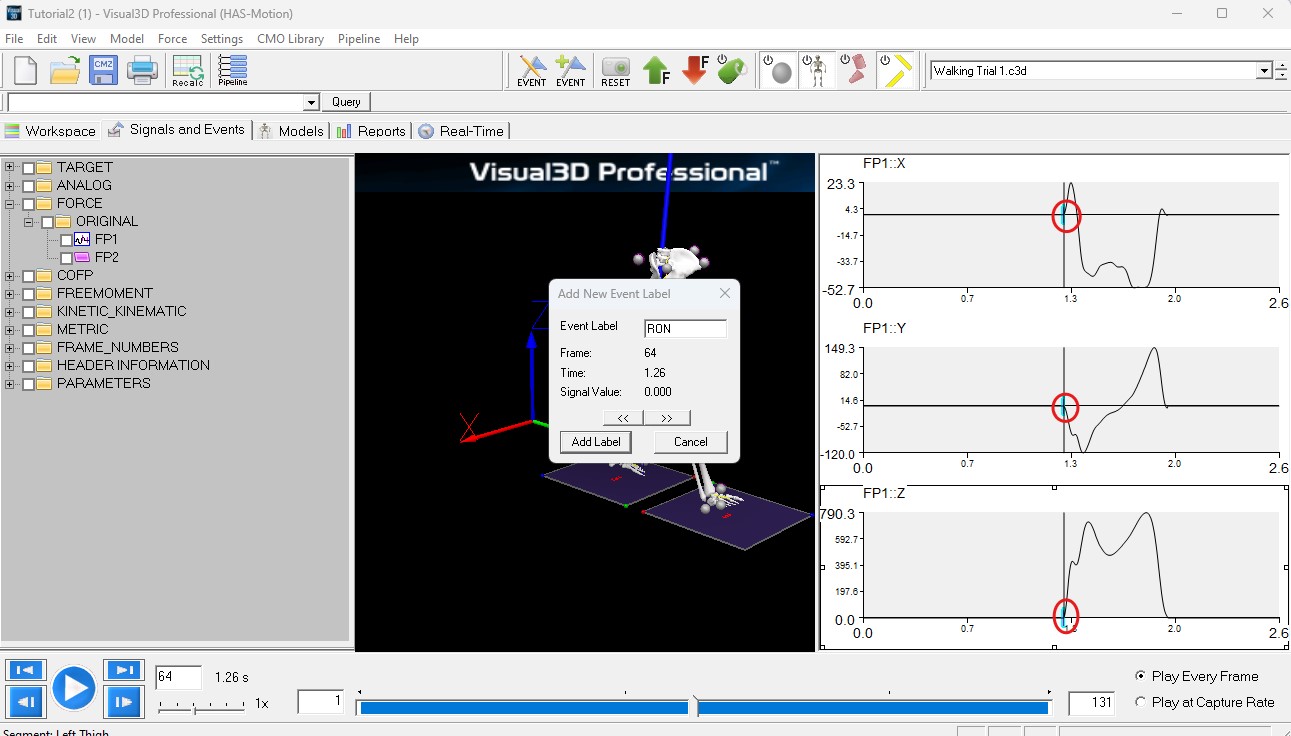The image size is (1291, 736).
Task: Jump to first frame playback button
Action: pos(25,671)
